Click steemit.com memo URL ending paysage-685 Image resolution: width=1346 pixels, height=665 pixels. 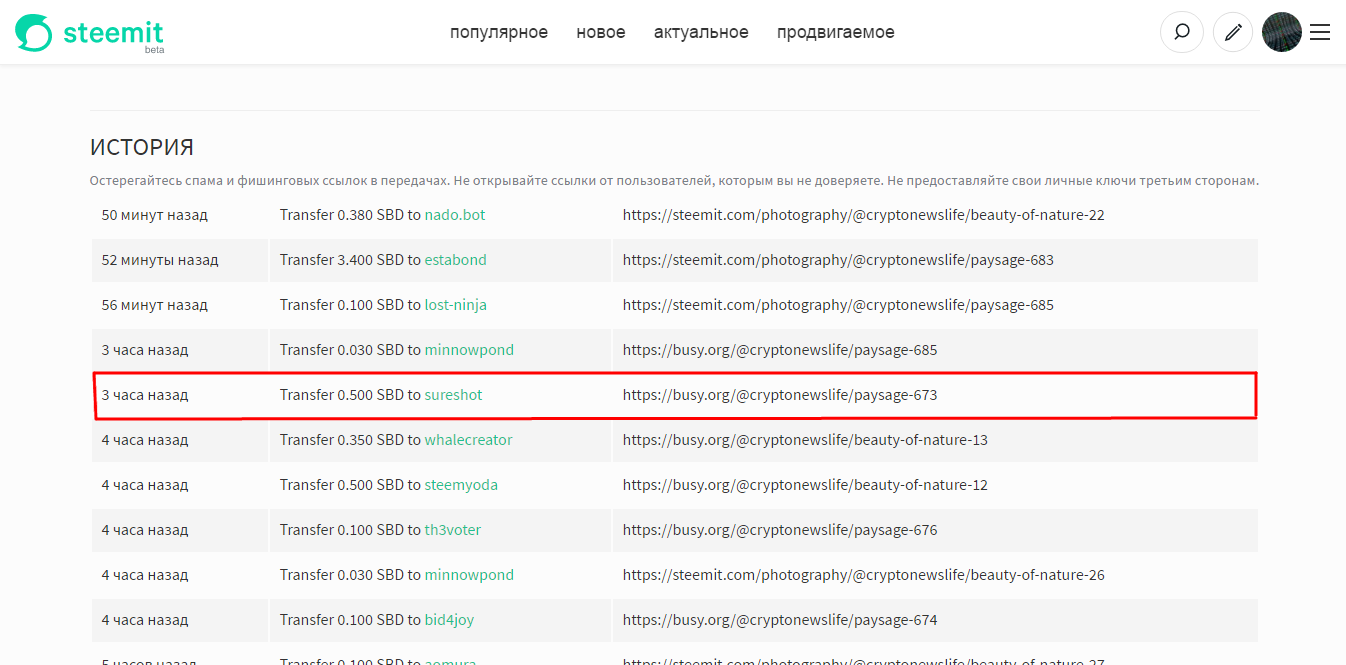click(x=838, y=305)
